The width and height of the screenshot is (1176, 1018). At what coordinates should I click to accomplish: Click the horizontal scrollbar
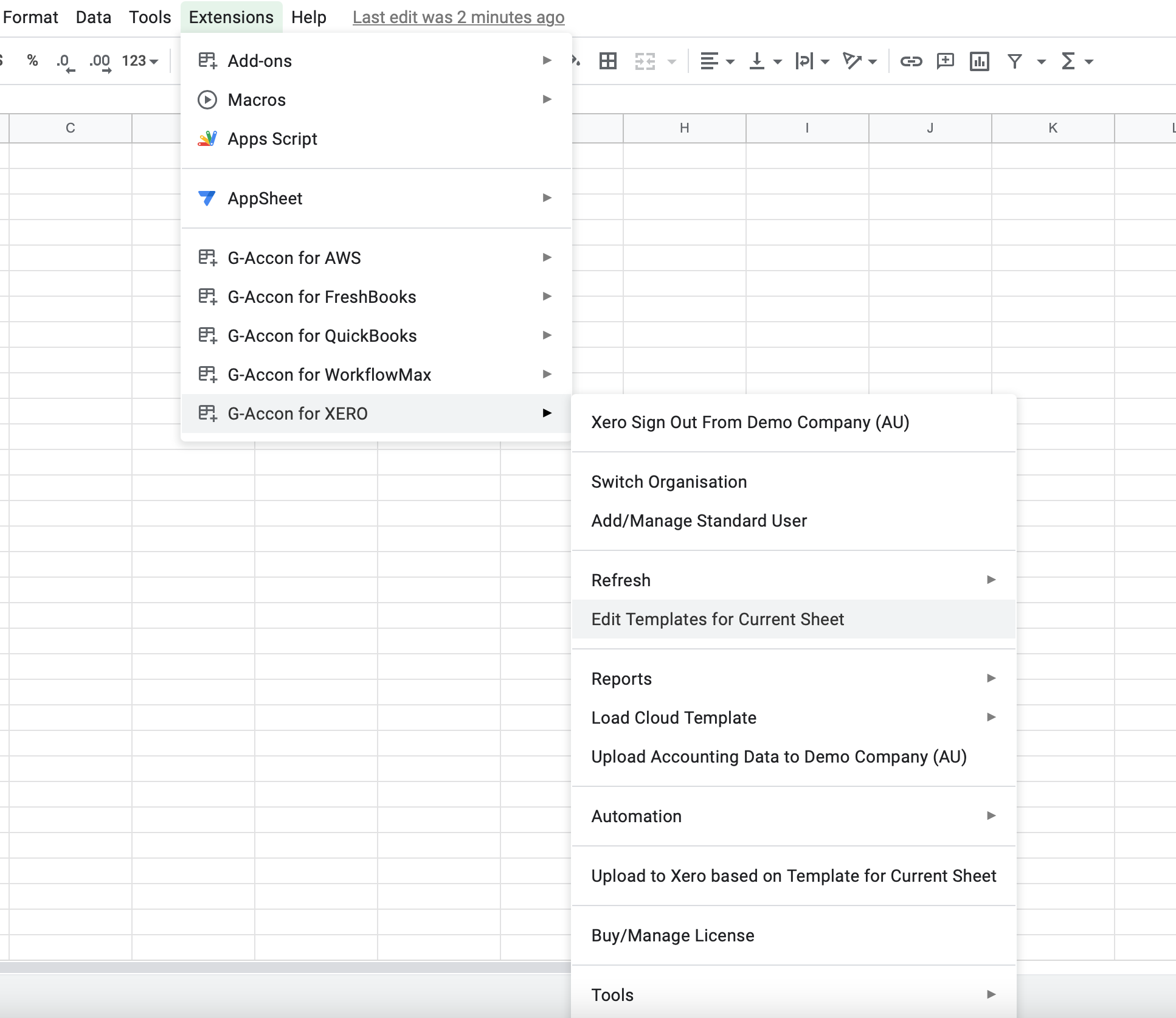(x=285, y=967)
